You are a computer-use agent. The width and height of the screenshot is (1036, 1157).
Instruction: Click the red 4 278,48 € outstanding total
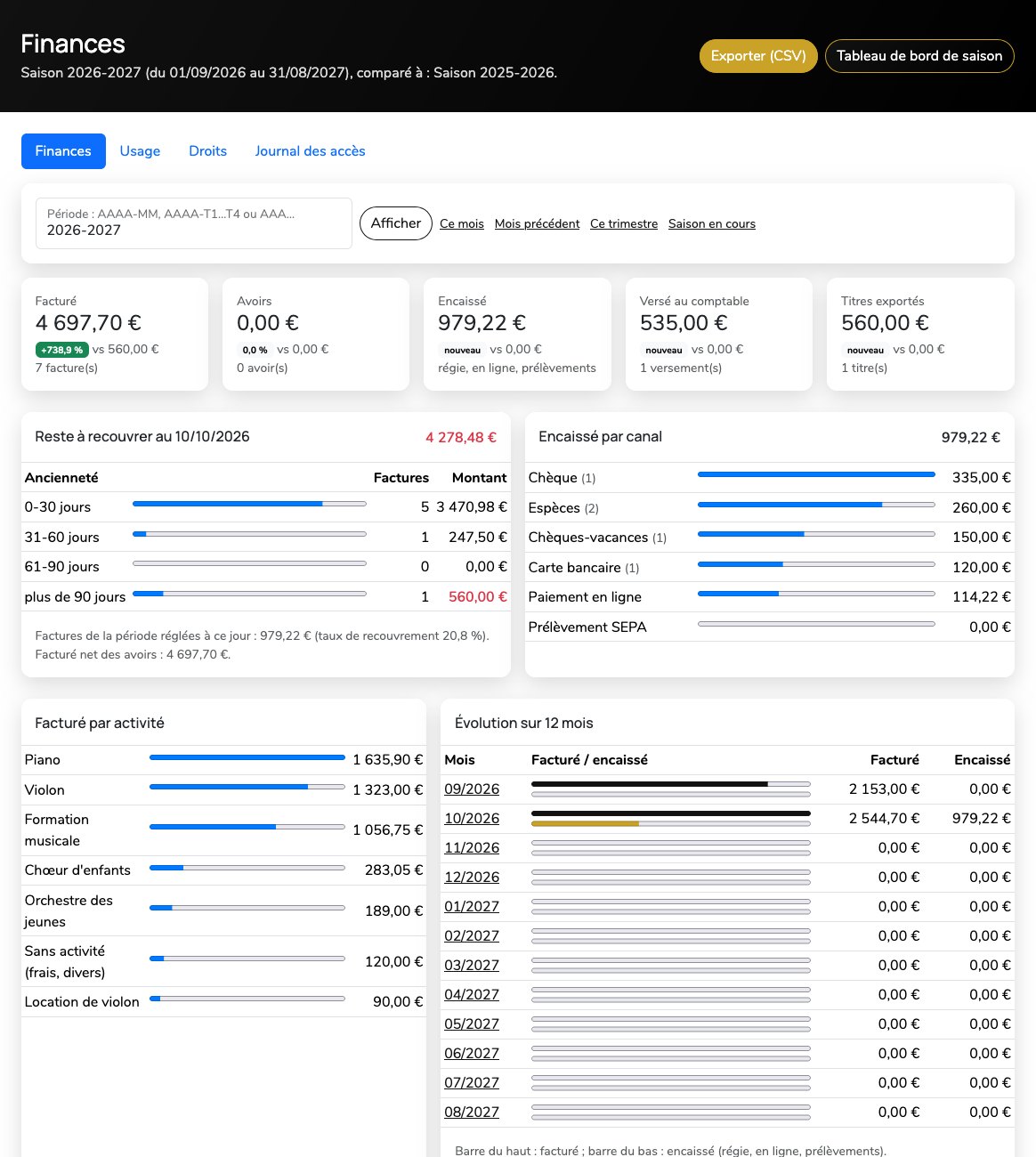461,438
